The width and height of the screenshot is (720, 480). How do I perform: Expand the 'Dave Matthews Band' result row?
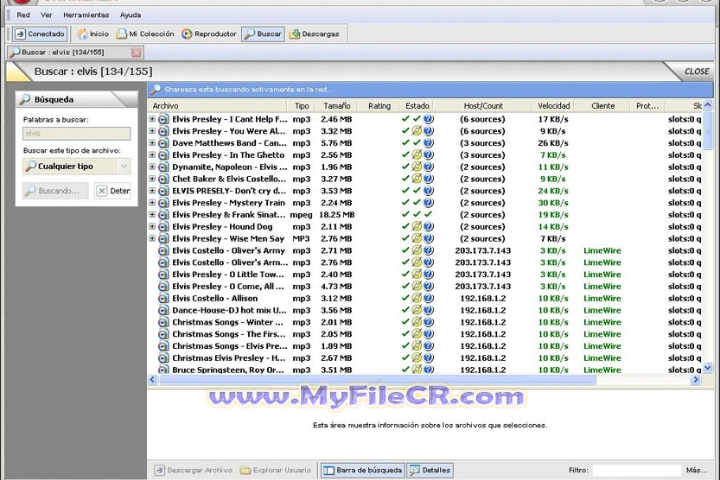click(152, 143)
